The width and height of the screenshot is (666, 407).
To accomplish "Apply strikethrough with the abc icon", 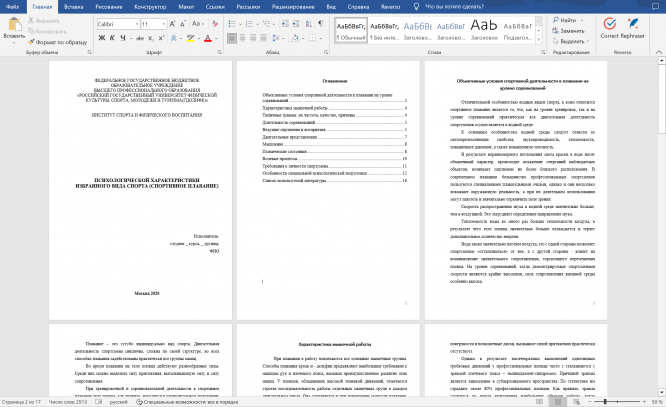I will click(140, 38).
